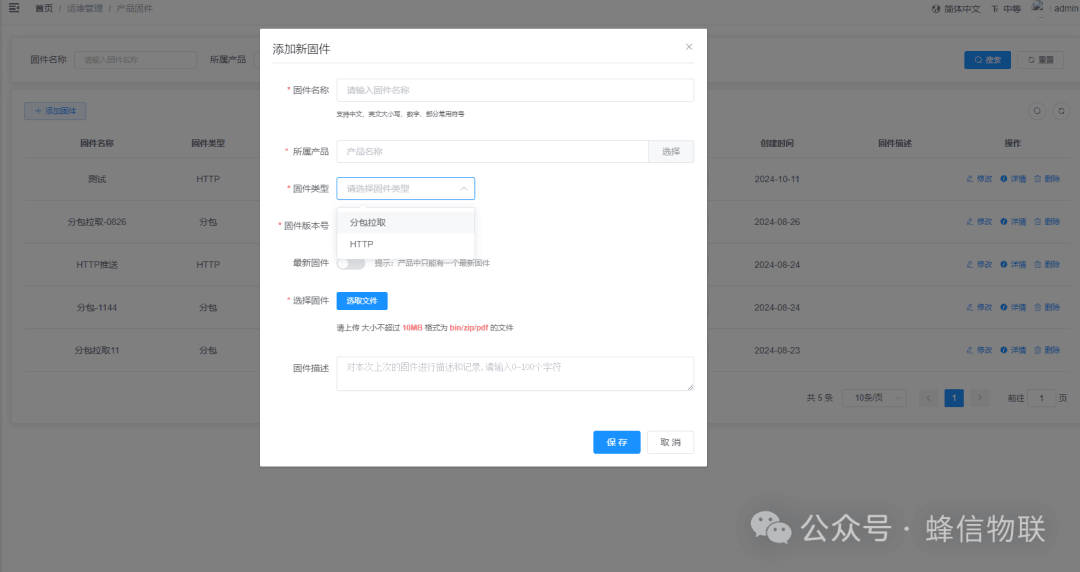Click the 2024-10-11 date cell
Image resolution: width=1080 pixels, height=572 pixels.
[x=777, y=179]
